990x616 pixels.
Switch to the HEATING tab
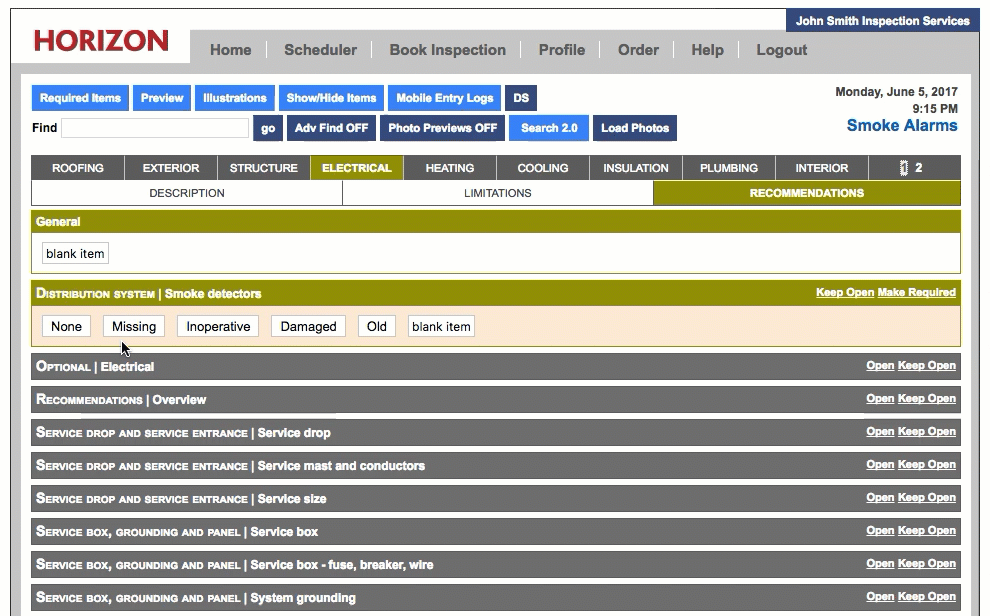tap(449, 168)
